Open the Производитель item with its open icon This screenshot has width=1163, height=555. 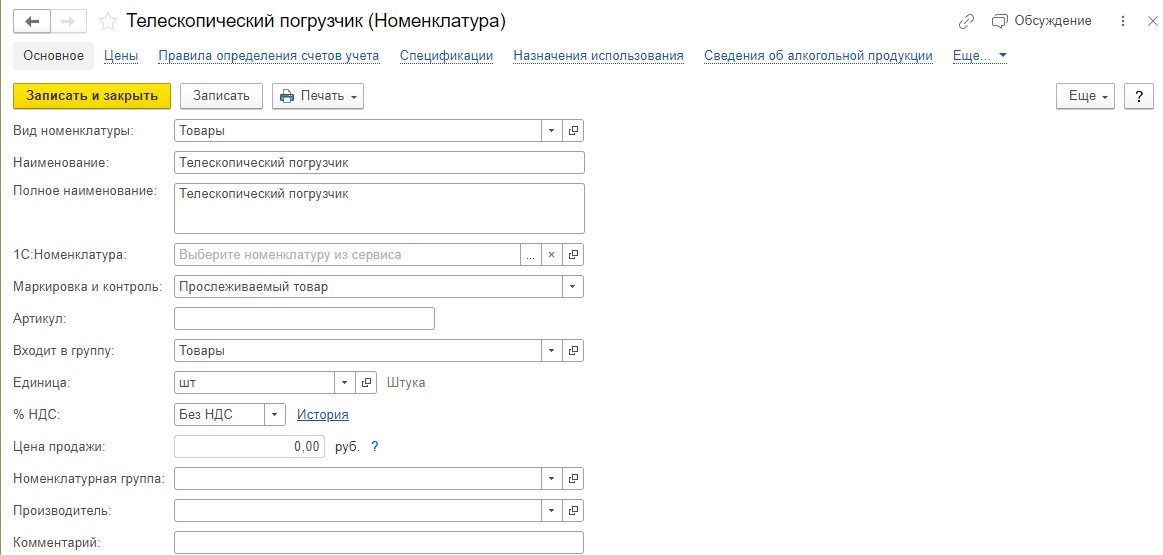(573, 510)
